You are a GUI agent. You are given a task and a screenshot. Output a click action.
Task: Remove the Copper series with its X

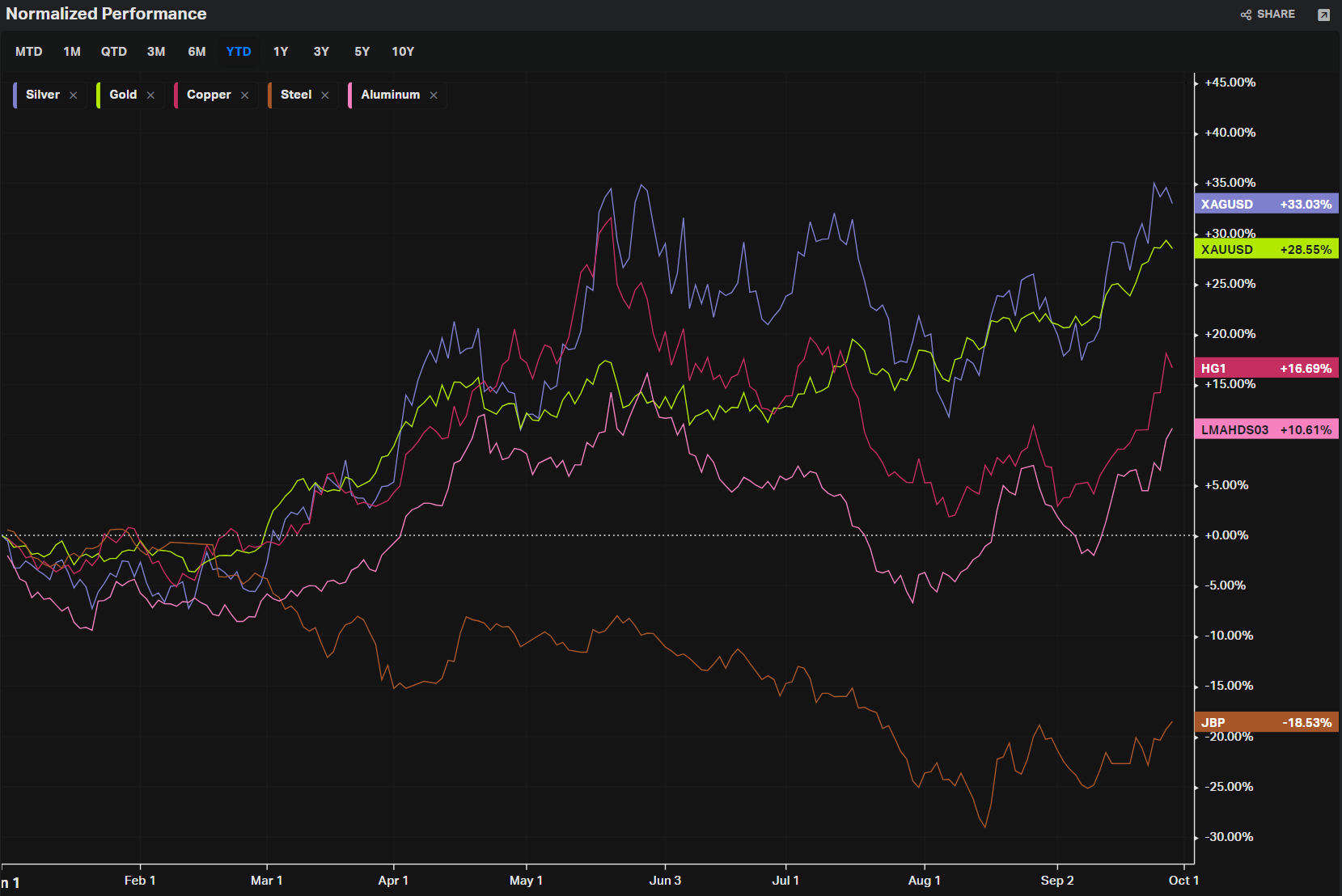pos(244,95)
